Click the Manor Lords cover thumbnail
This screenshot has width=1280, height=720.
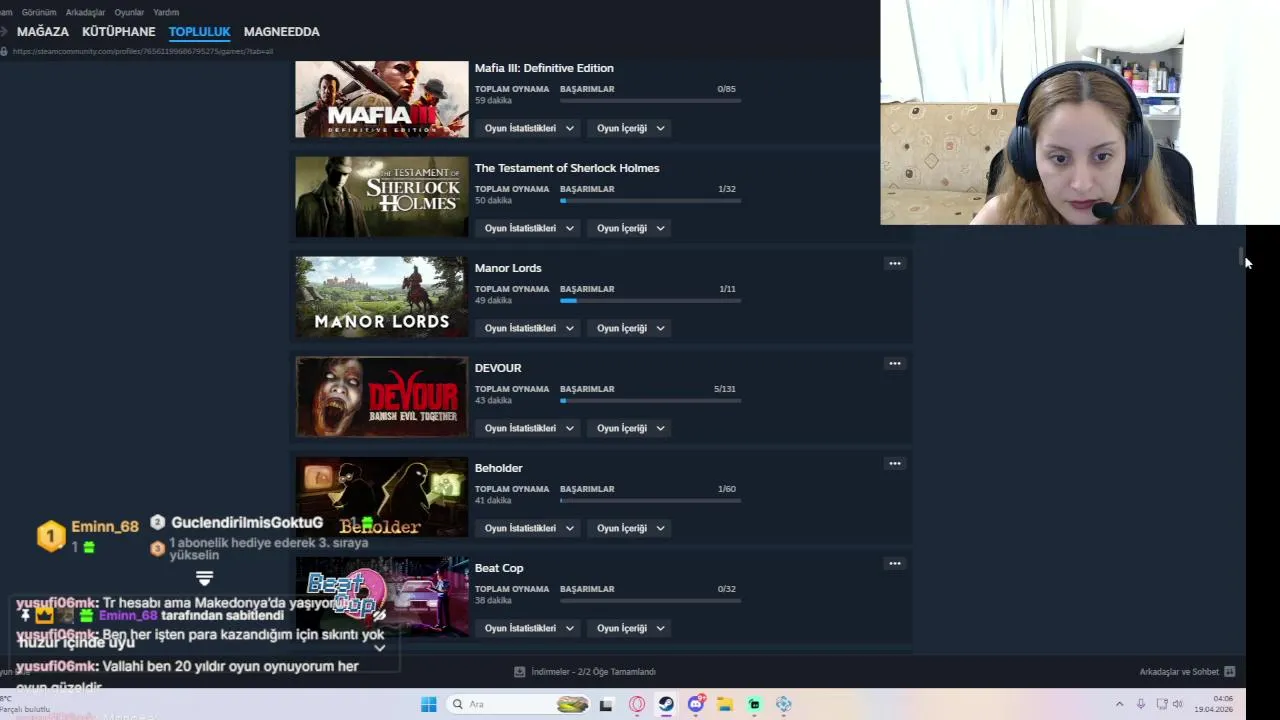[382, 297]
